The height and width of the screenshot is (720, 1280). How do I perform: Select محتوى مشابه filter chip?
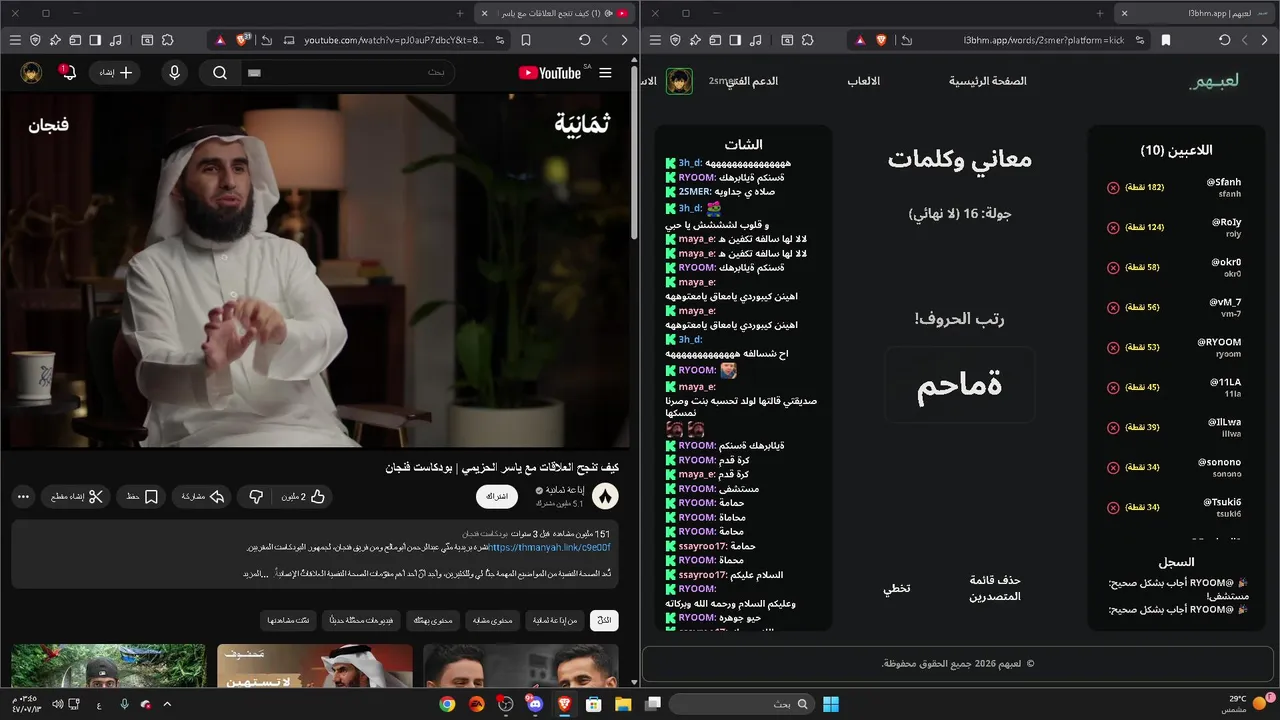click(x=492, y=621)
